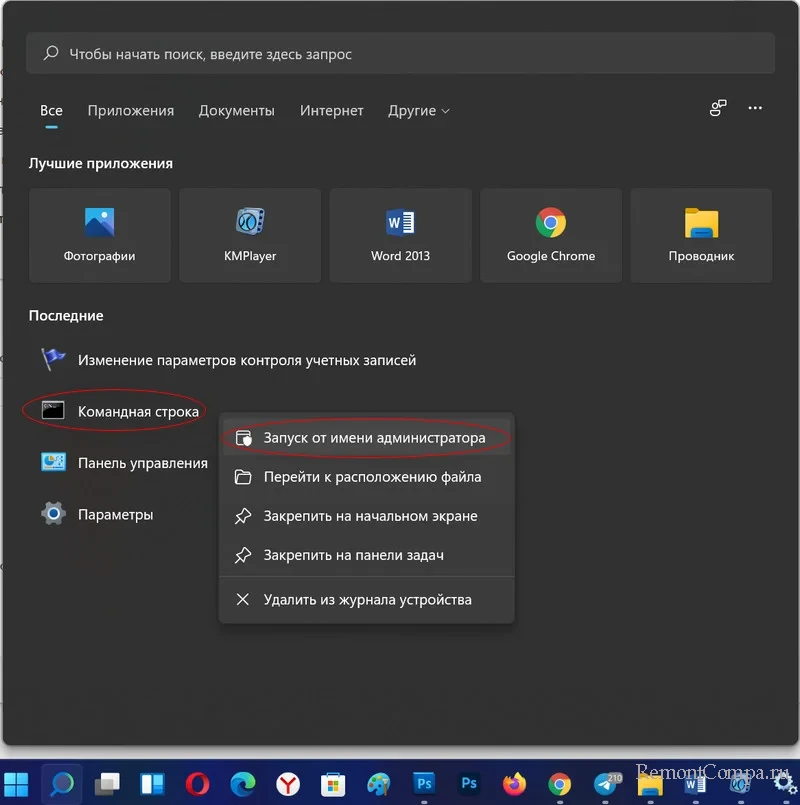Switch to the Документы tab
800x805 pixels.
236,111
